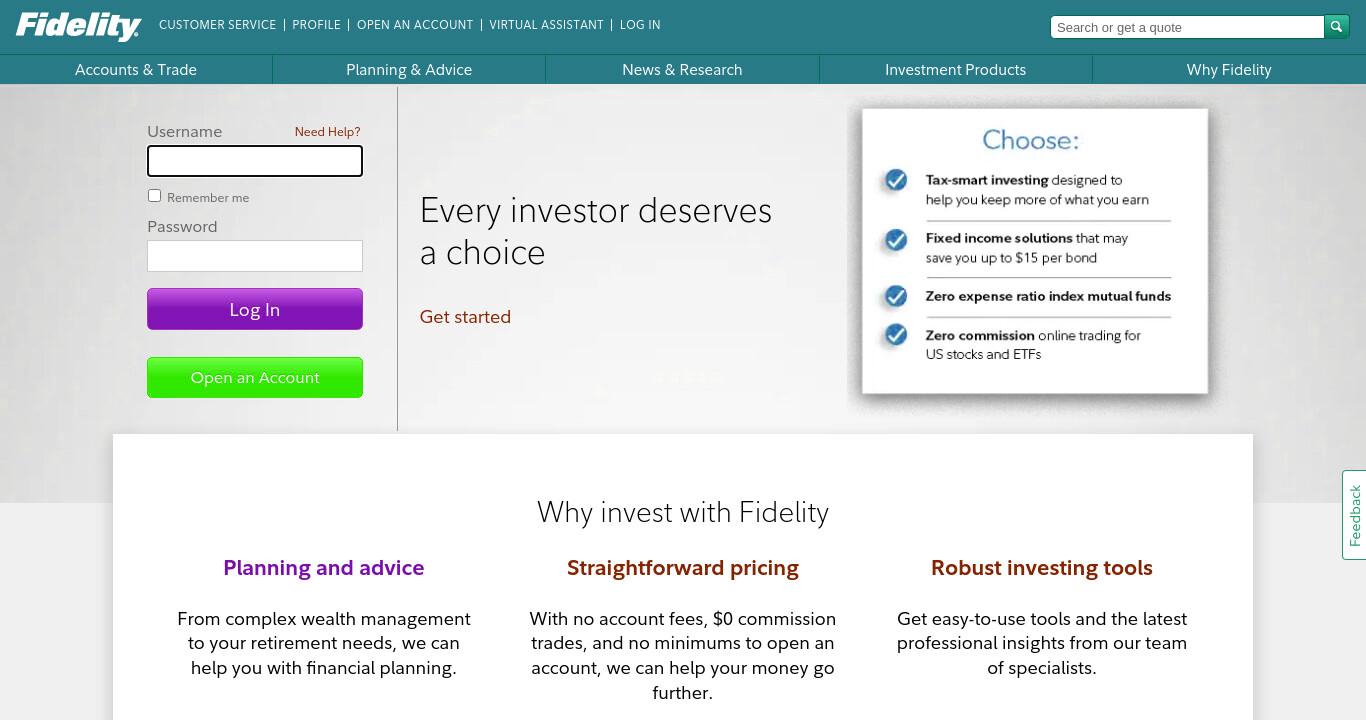
Task: Focus the Password input field
Action: (x=255, y=256)
